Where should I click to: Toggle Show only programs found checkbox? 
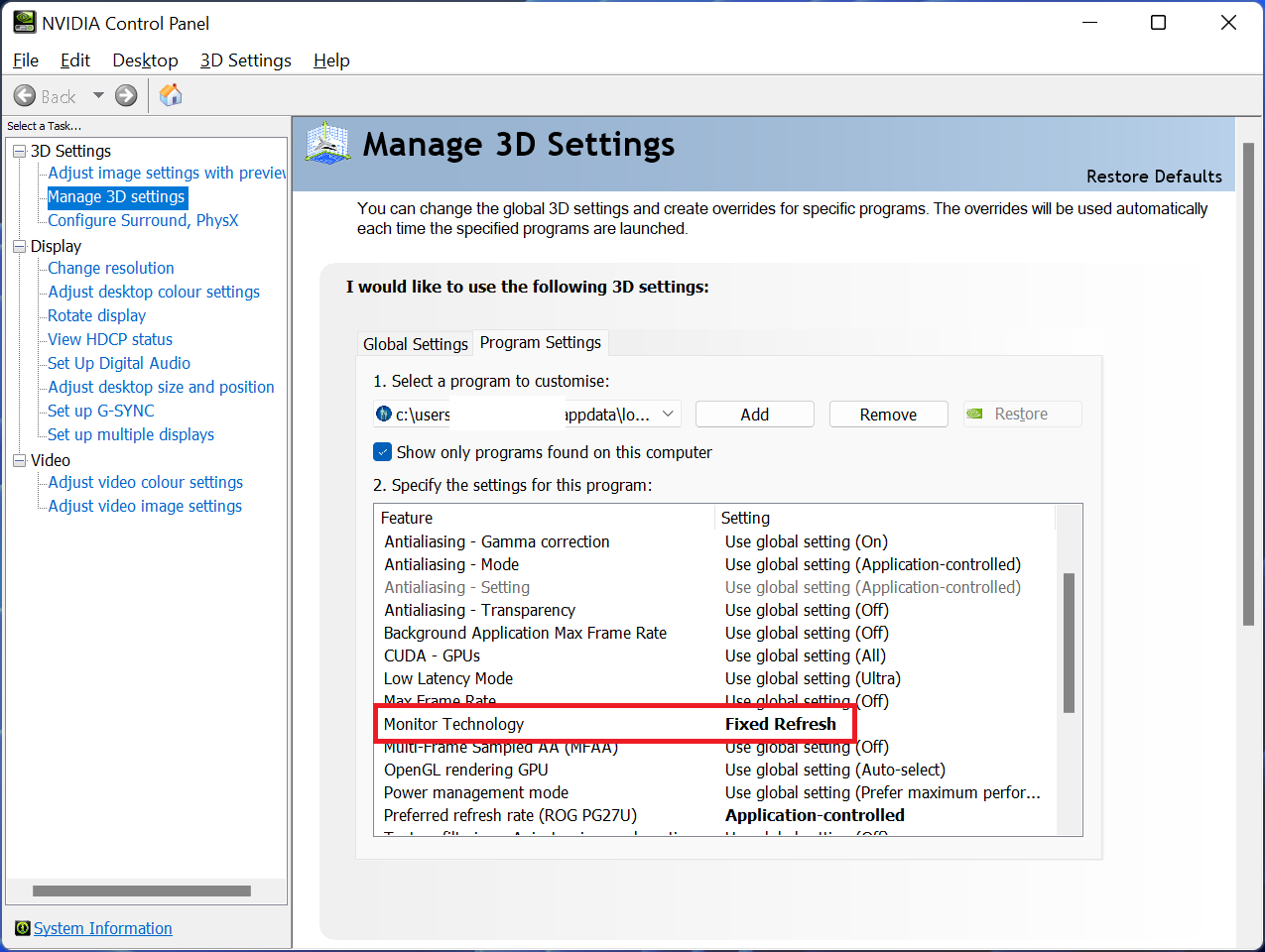point(383,452)
